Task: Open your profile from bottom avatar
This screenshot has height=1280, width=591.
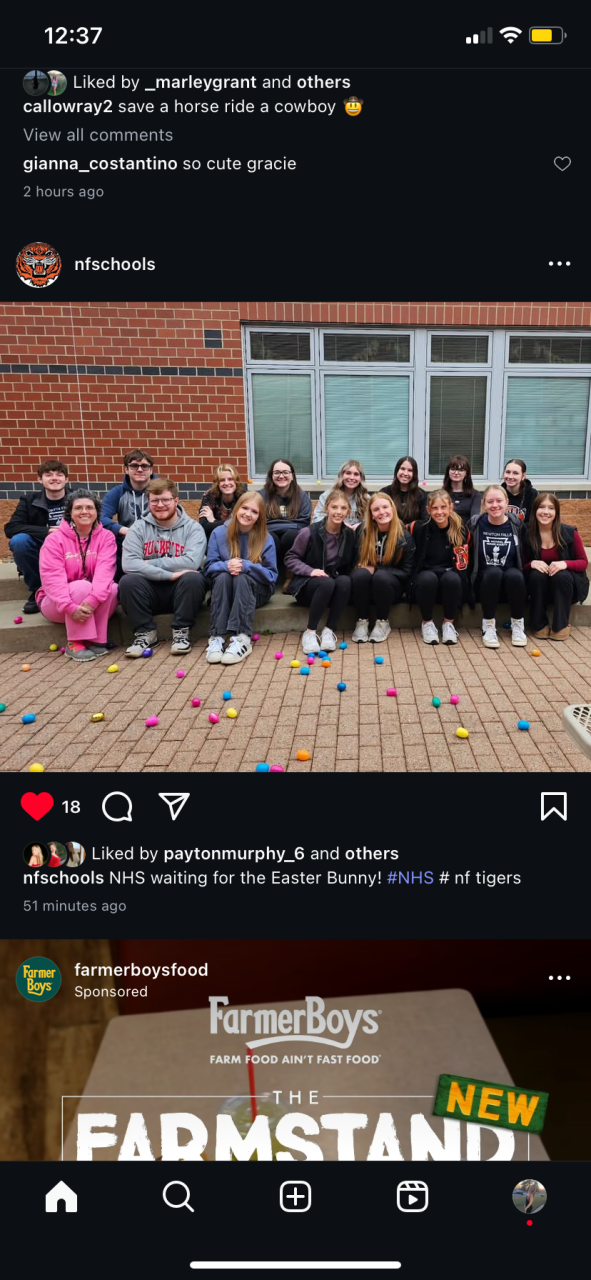Action: (x=529, y=1196)
